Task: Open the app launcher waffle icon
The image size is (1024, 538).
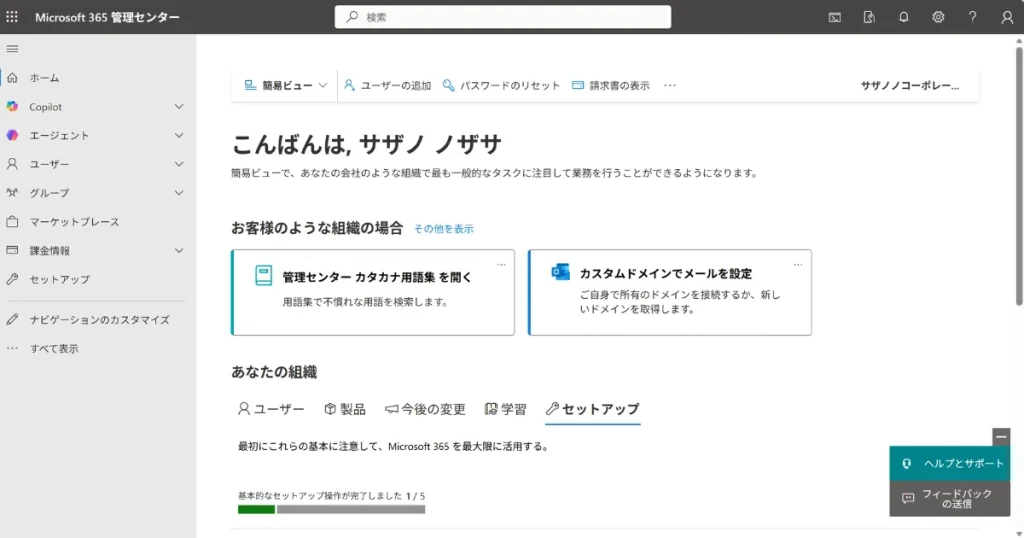Action: (12, 17)
